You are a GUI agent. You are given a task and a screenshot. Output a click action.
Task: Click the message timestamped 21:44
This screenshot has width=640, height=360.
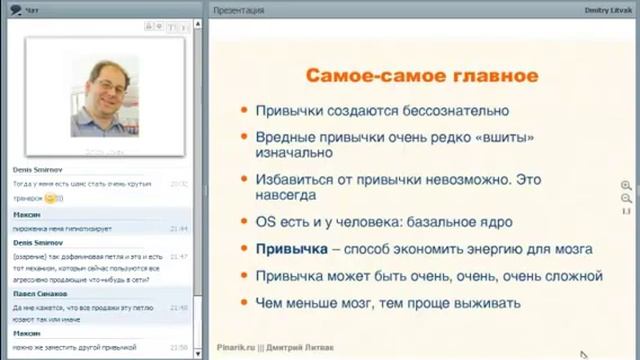pyautogui.click(x=62, y=229)
